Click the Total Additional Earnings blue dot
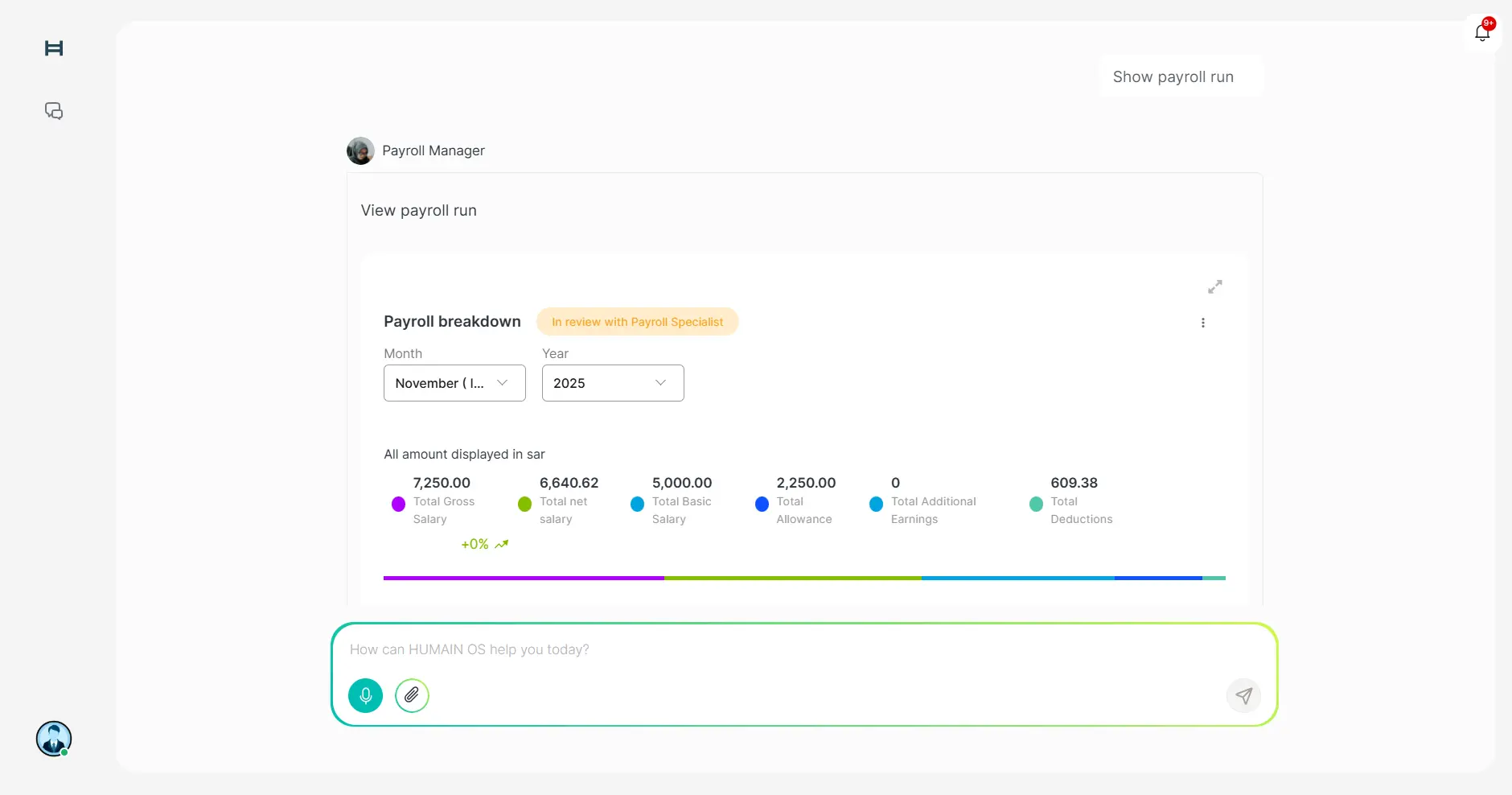Image resolution: width=1512 pixels, height=795 pixels. [876, 504]
